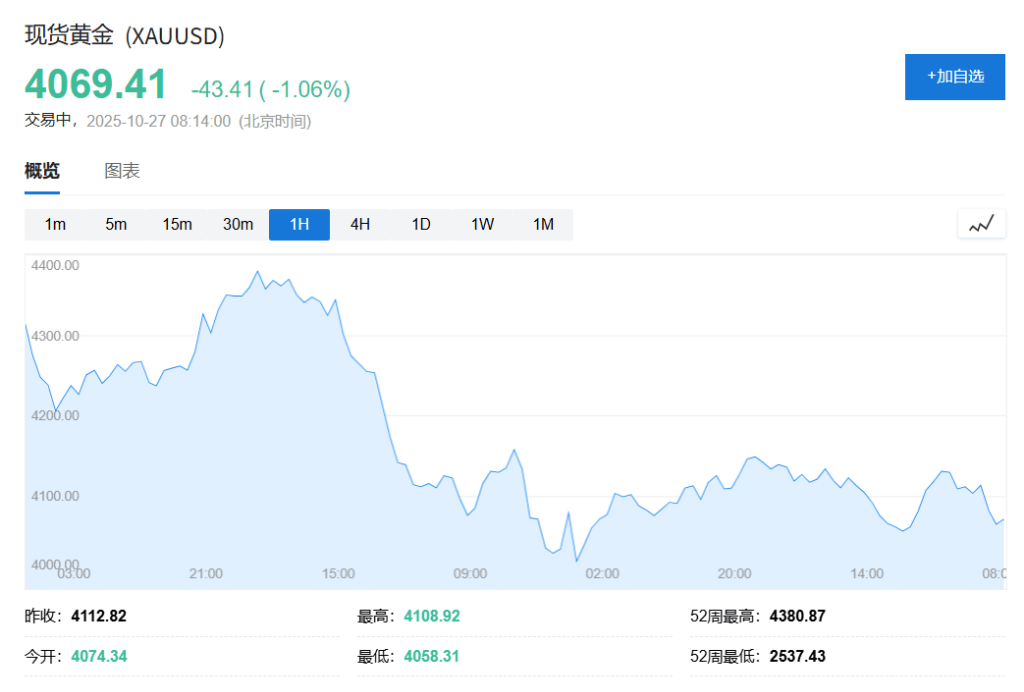1024x692 pixels.
Task: Select the 1m time interval
Action: point(55,224)
